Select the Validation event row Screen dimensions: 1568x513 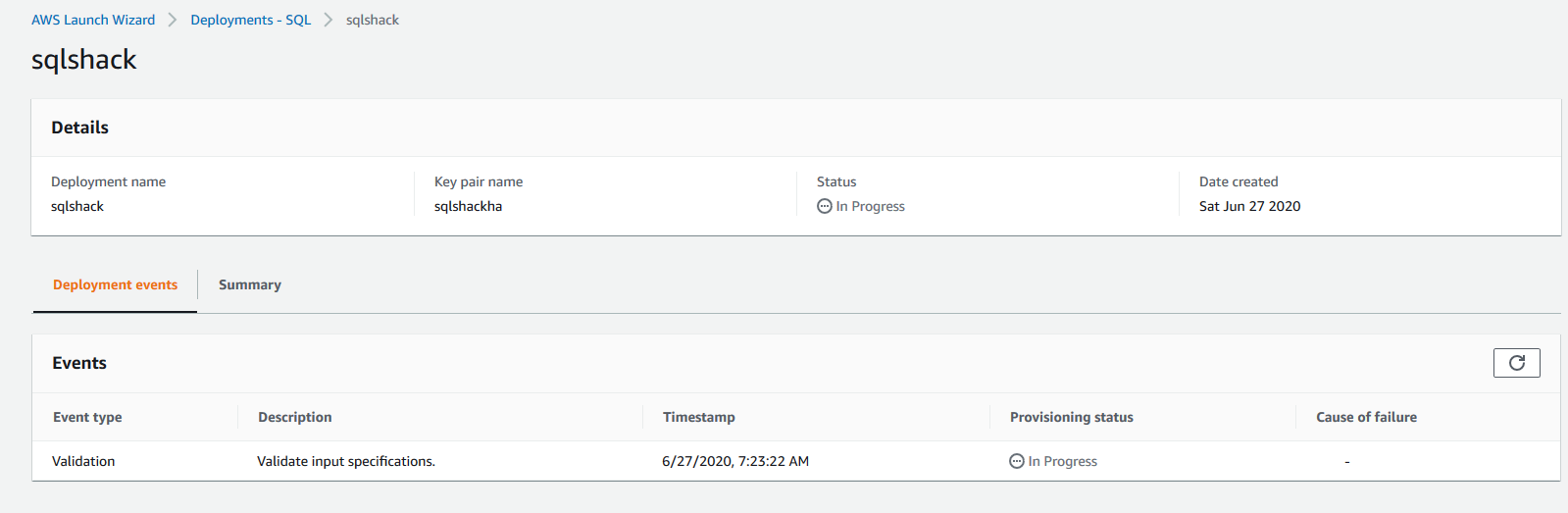point(83,461)
